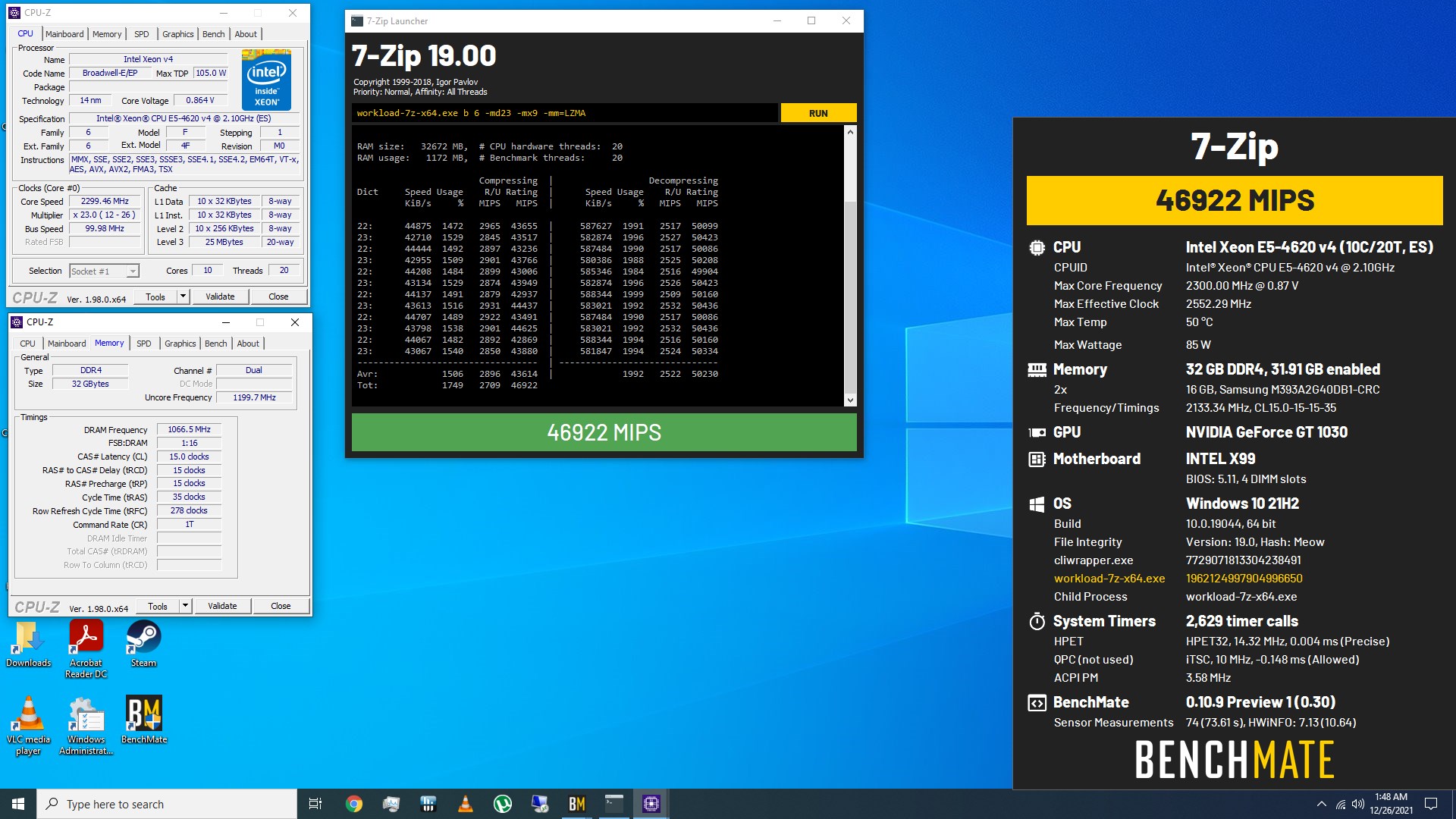Image resolution: width=1456 pixels, height=819 pixels.
Task: Click the DRAM Frequency value 1066.5 MHz
Action: pos(190,429)
